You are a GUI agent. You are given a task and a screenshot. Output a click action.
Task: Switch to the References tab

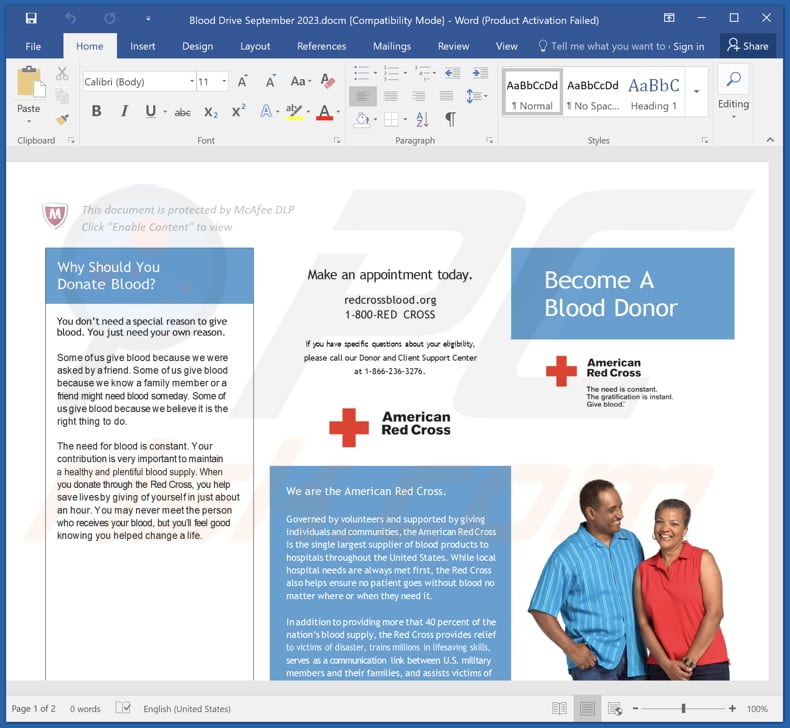[x=321, y=46]
